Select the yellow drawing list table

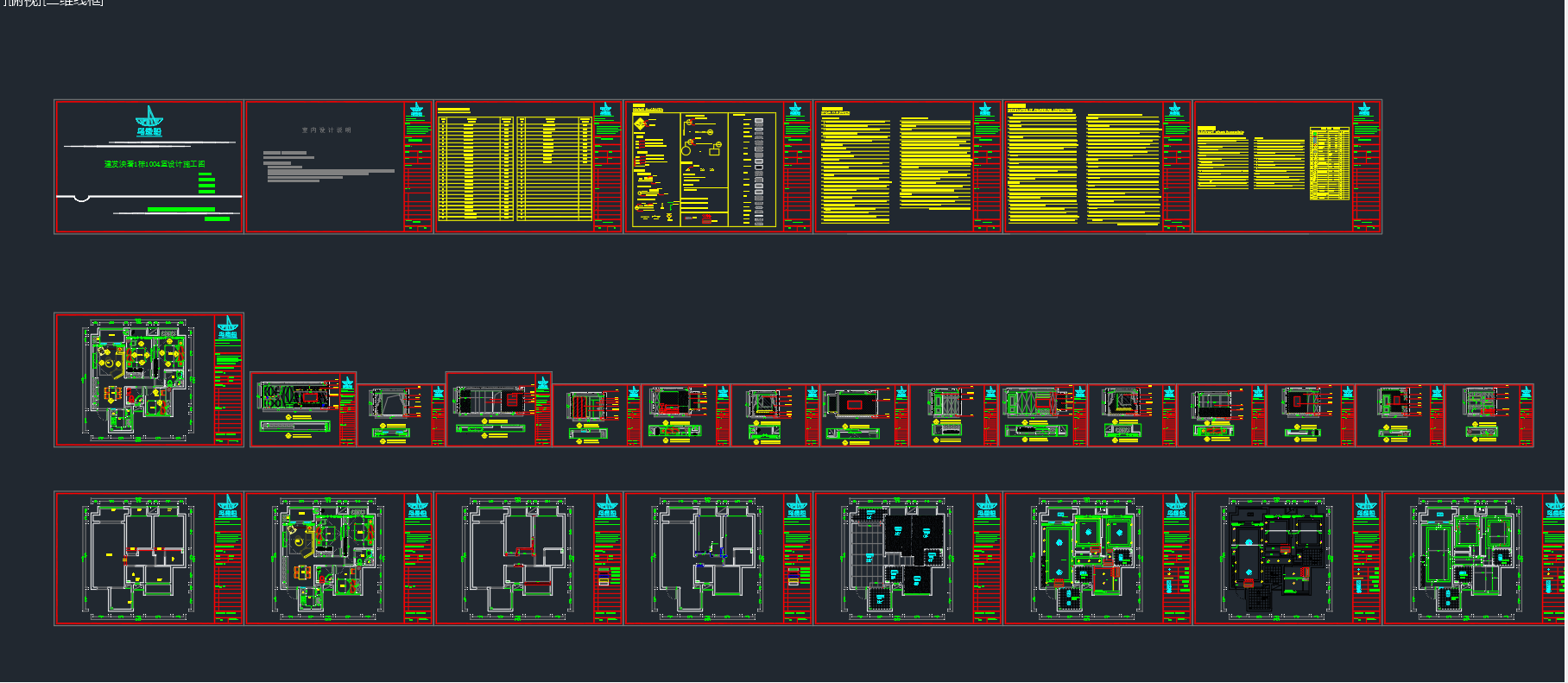(515, 168)
